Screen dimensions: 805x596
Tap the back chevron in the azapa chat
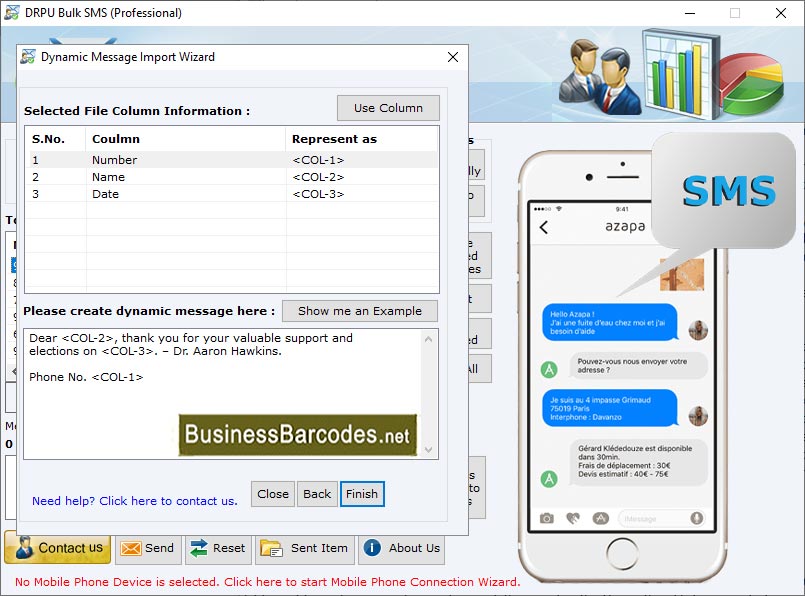pos(543,228)
